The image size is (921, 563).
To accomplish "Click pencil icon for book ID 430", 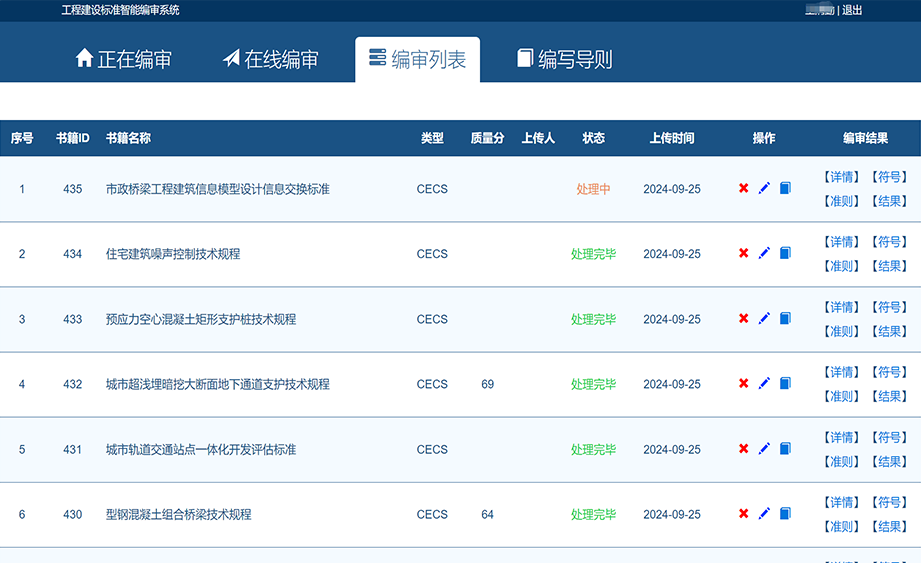I will (764, 513).
